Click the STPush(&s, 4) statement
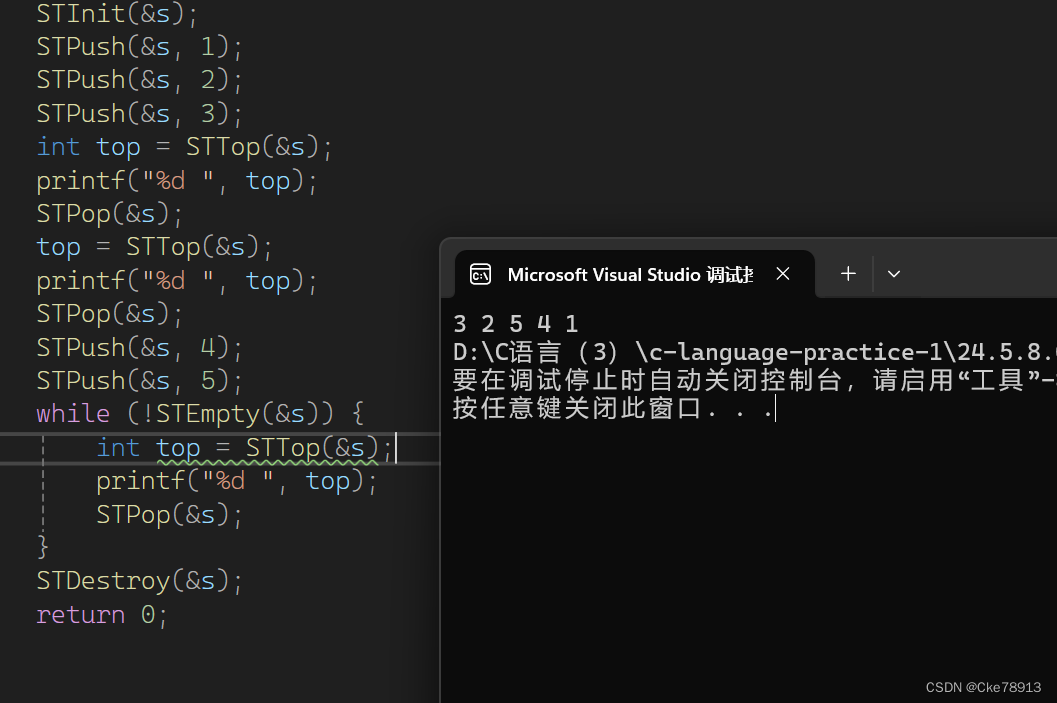 [138, 347]
